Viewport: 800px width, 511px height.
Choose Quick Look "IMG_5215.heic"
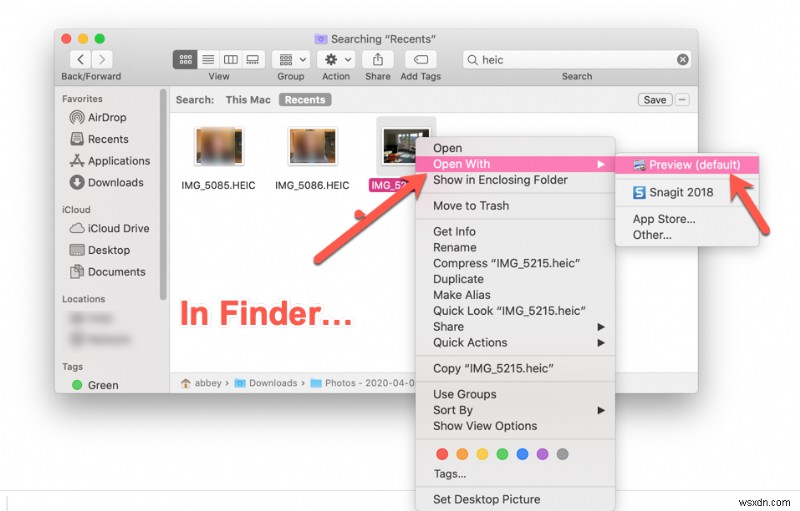point(515,311)
